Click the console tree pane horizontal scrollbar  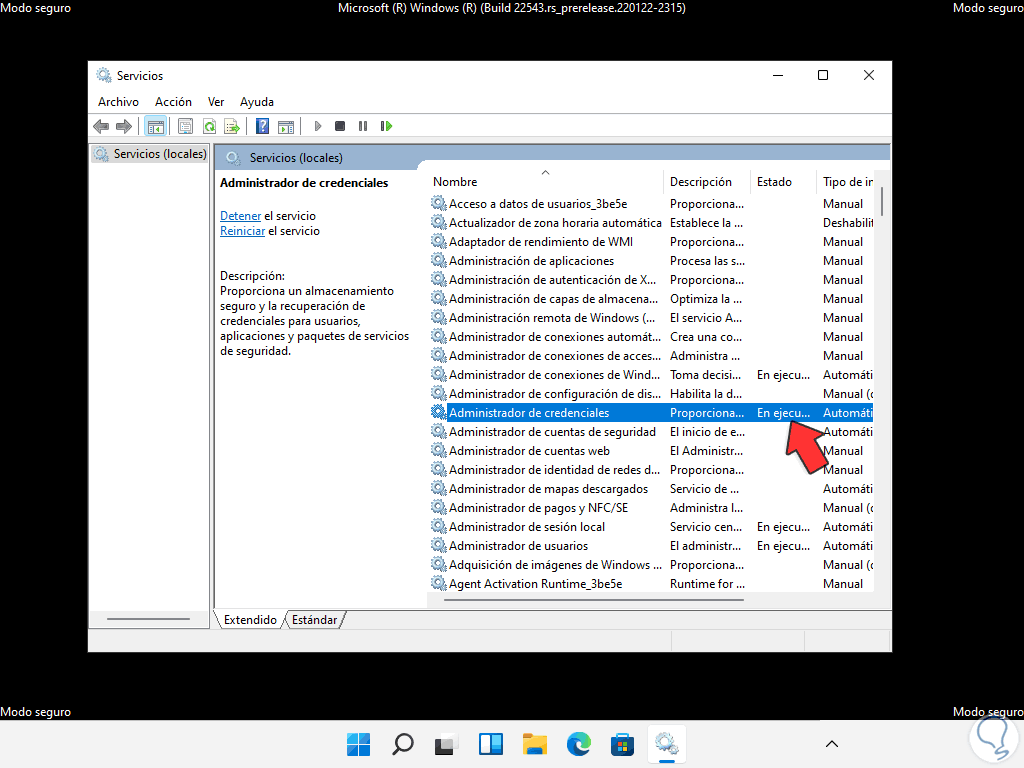pyautogui.click(x=148, y=618)
